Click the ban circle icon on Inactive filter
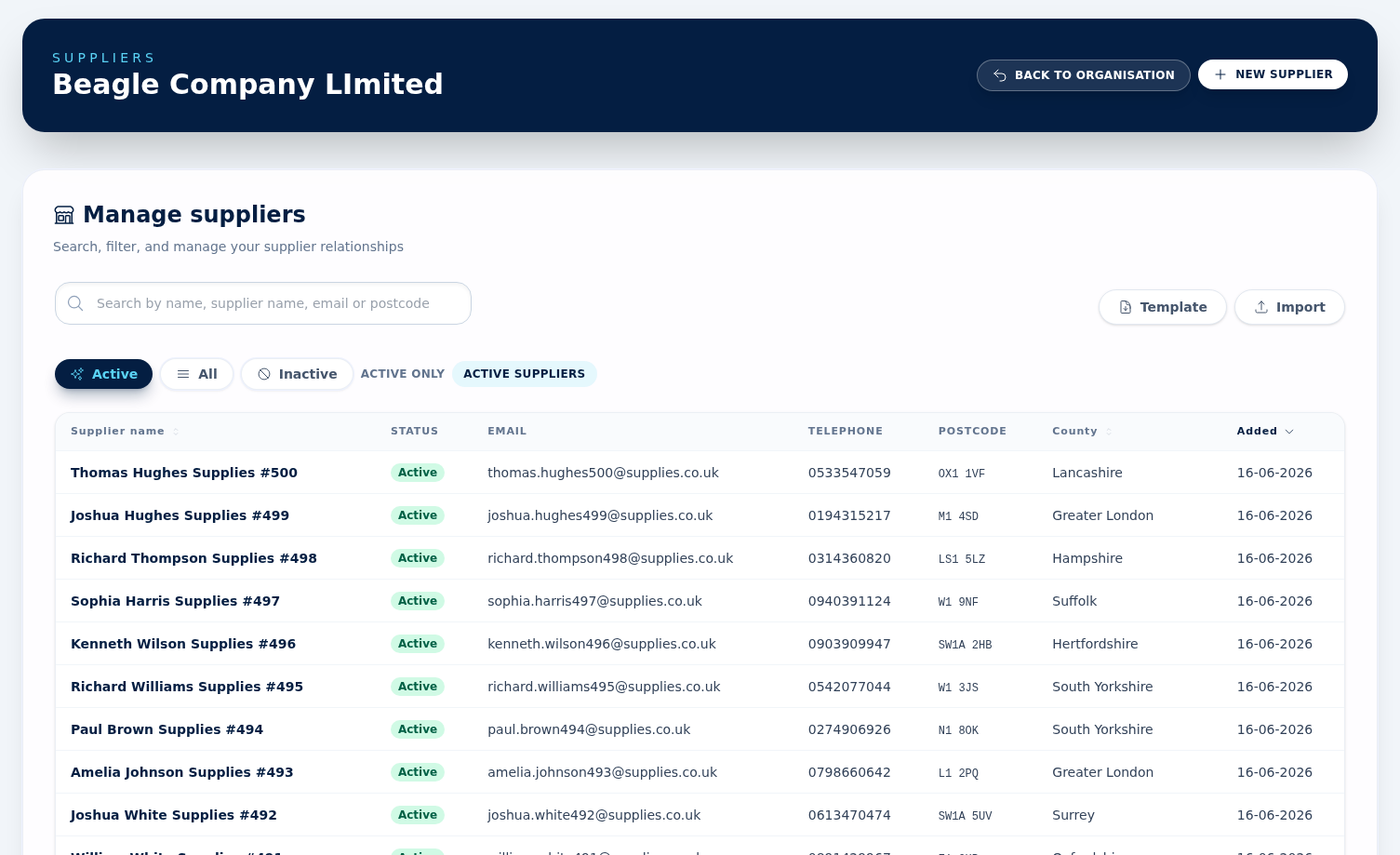Image resolution: width=1400 pixels, height=855 pixels. pyautogui.click(x=264, y=374)
